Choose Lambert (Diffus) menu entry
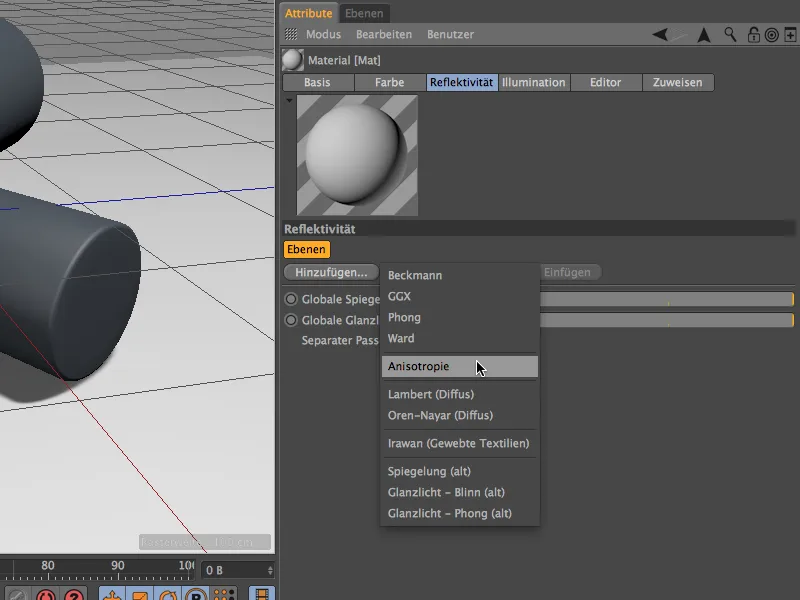Image resolution: width=800 pixels, height=600 pixels. (x=460, y=394)
